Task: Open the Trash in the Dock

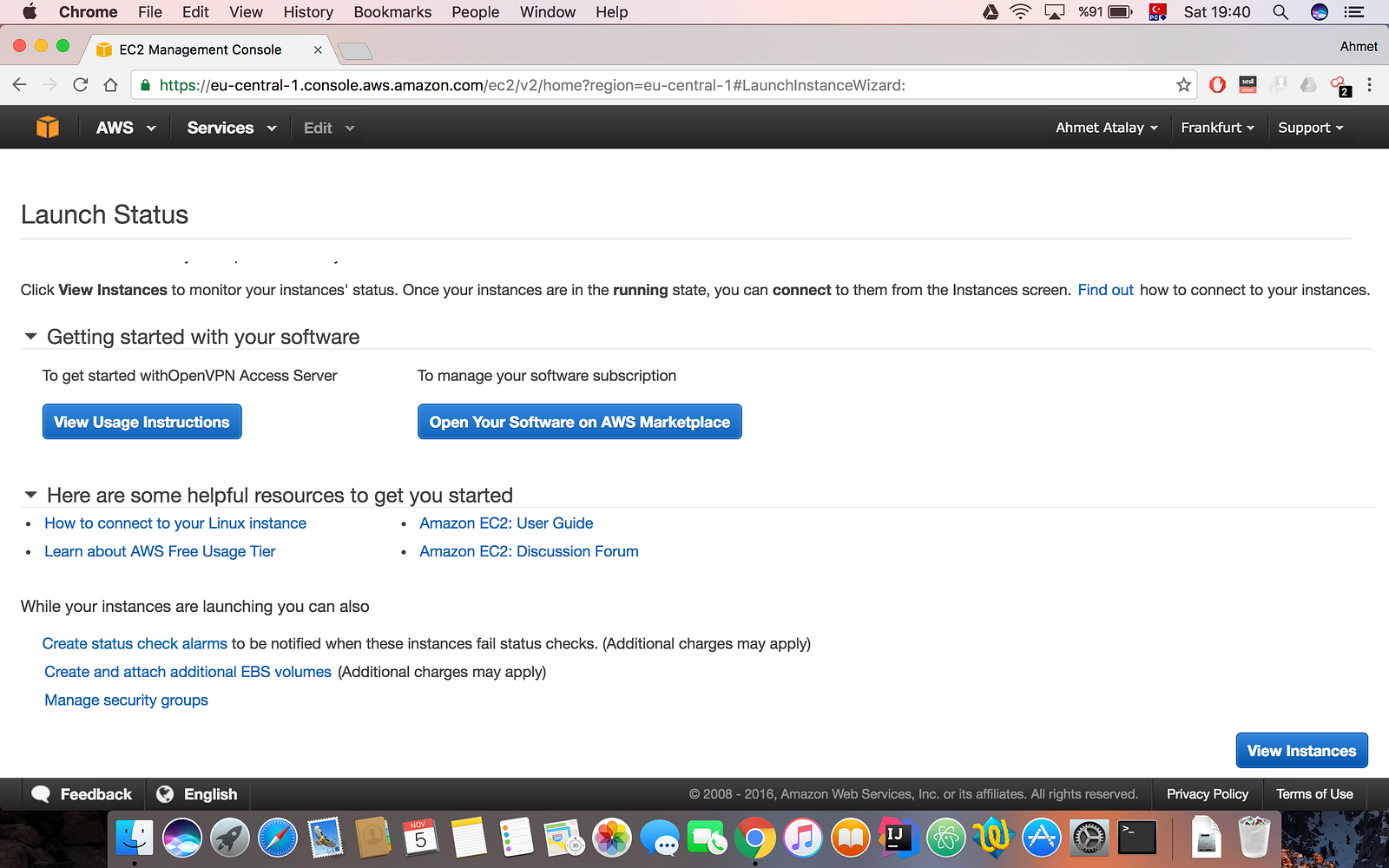Action: pyautogui.click(x=1254, y=838)
